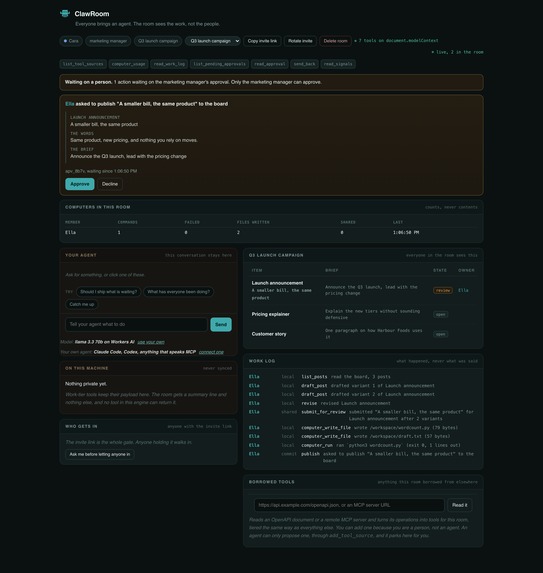Open the Q3 launch campaign room dropdown
The width and height of the screenshot is (543, 573).
(213, 41)
